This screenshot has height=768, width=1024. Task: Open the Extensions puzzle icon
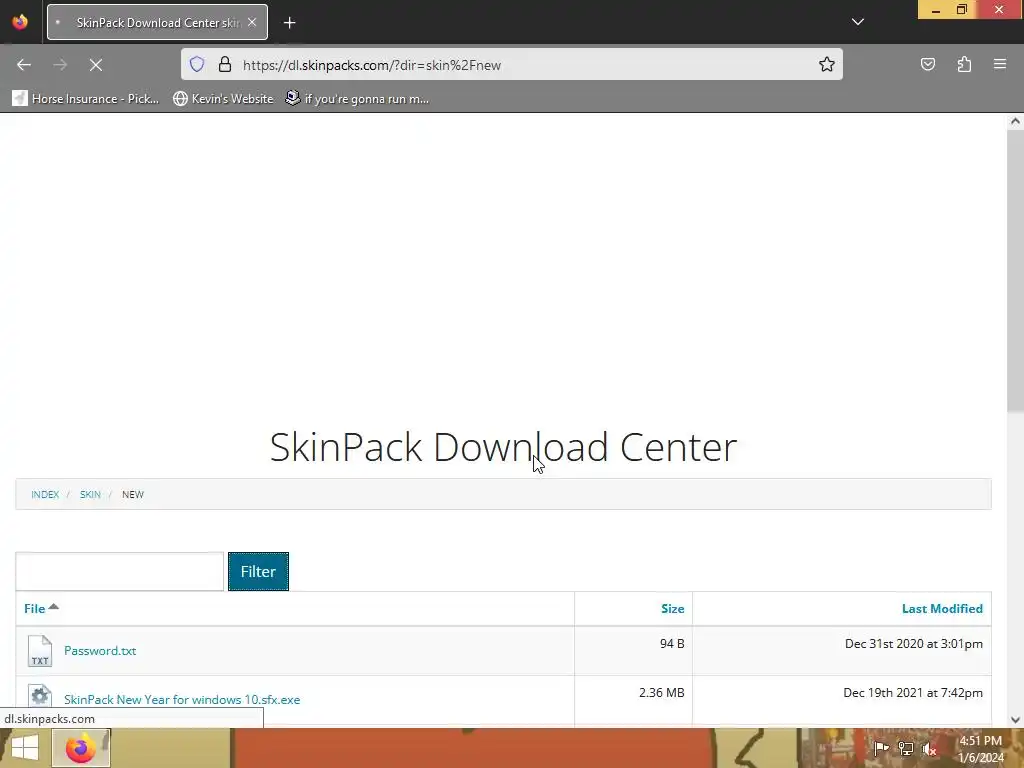pyautogui.click(x=964, y=64)
